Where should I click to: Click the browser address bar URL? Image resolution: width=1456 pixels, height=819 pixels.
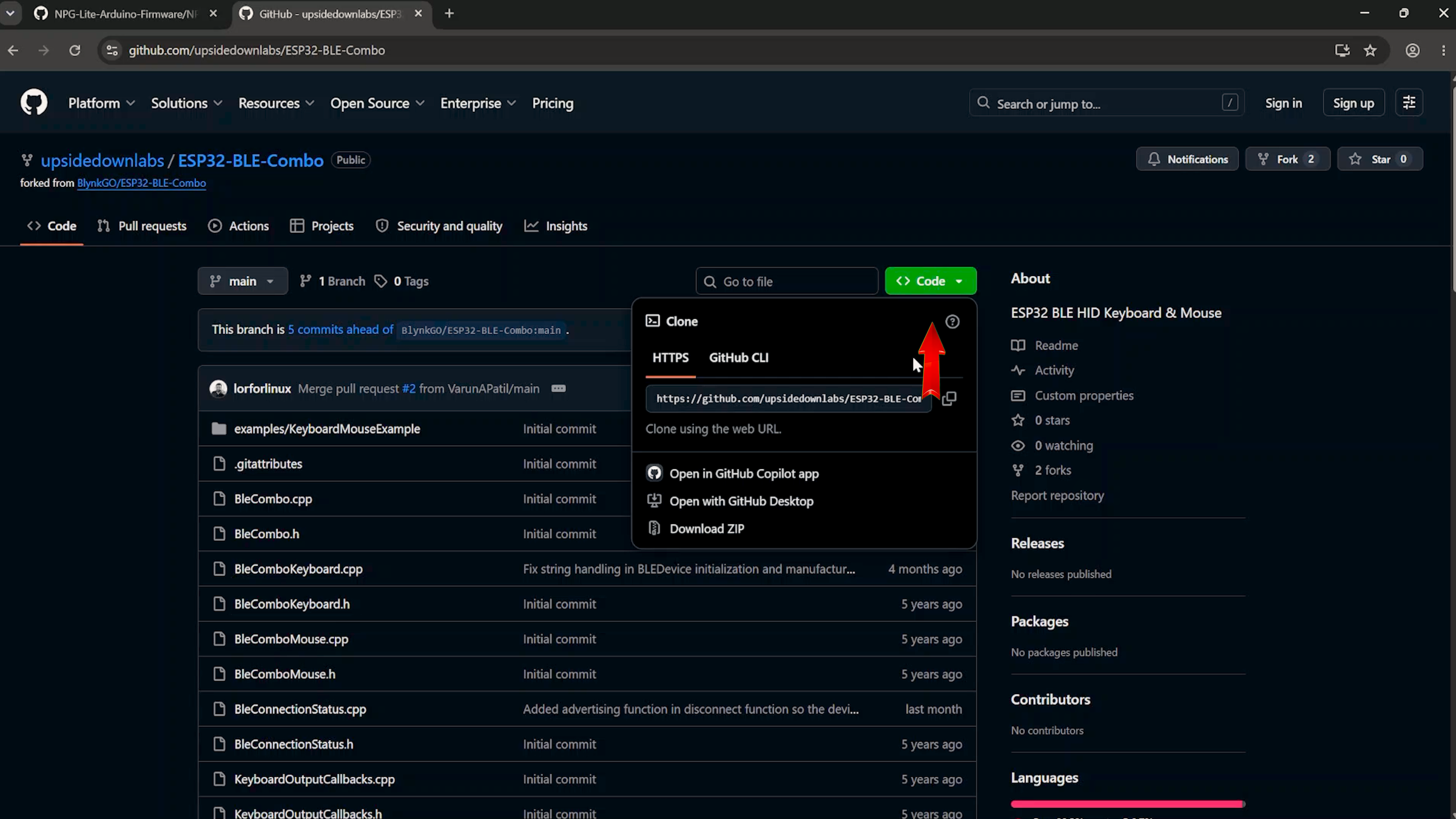257,50
